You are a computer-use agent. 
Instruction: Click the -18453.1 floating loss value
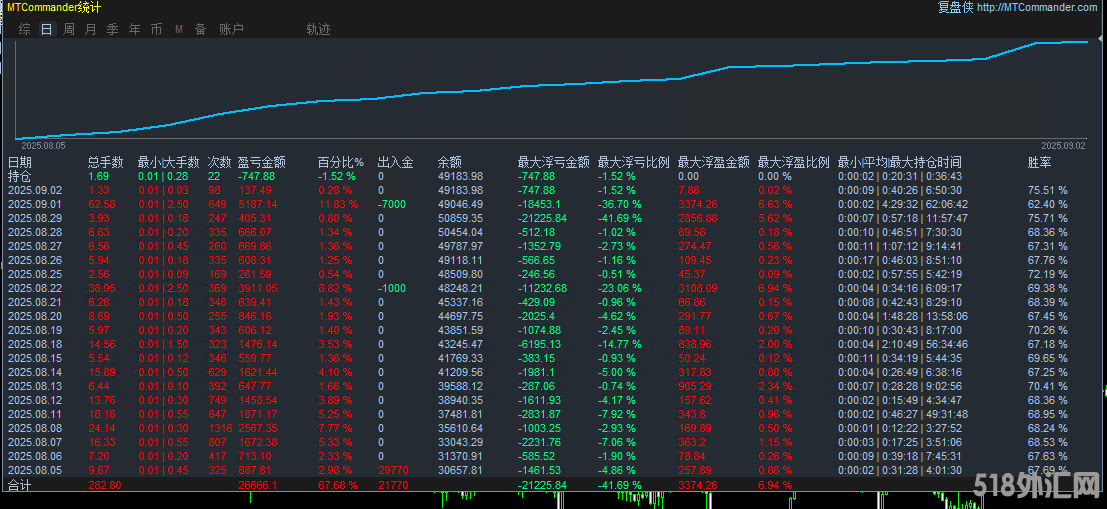pyautogui.click(x=541, y=205)
